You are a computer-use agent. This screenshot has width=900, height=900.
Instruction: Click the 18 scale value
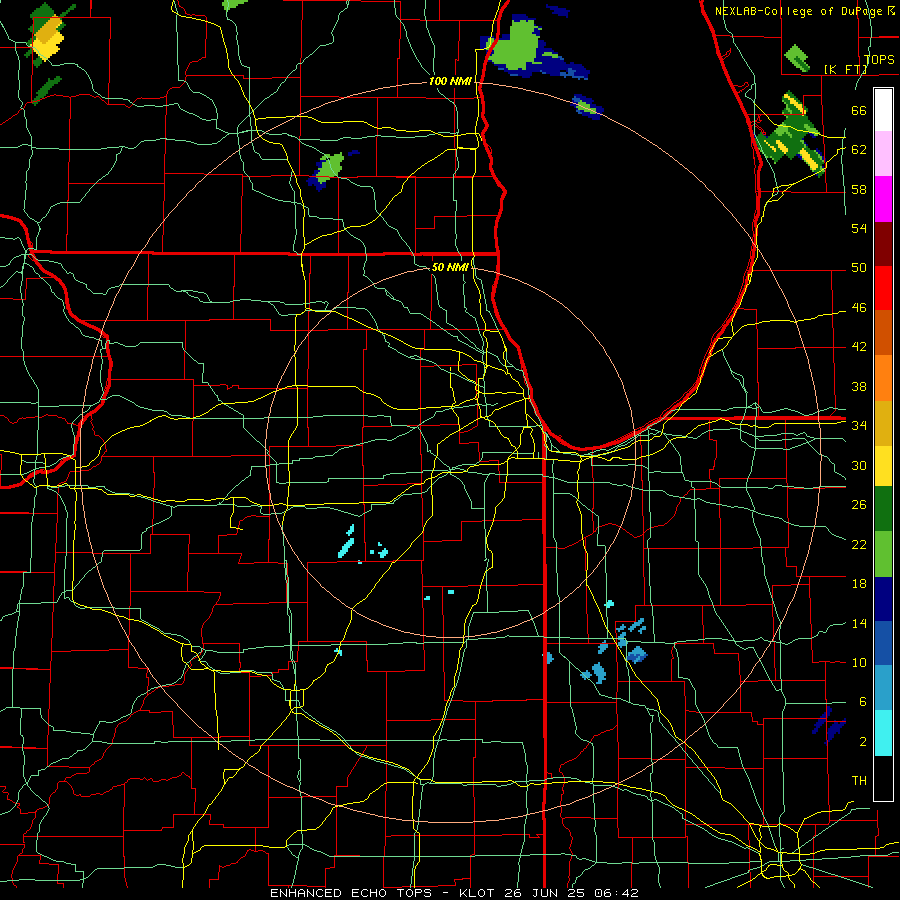tap(859, 584)
